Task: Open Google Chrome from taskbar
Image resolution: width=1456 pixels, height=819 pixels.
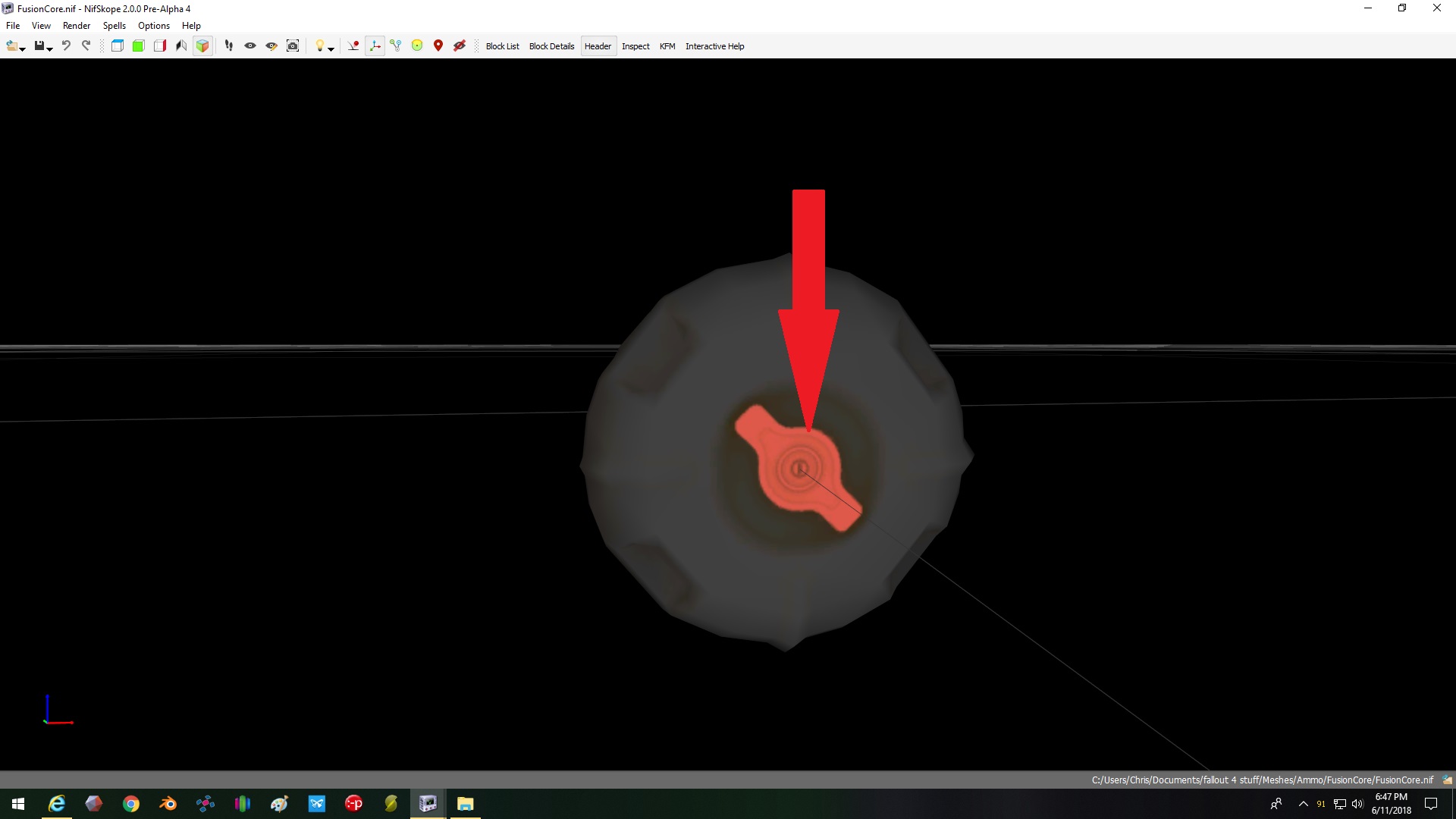Action: (131, 804)
